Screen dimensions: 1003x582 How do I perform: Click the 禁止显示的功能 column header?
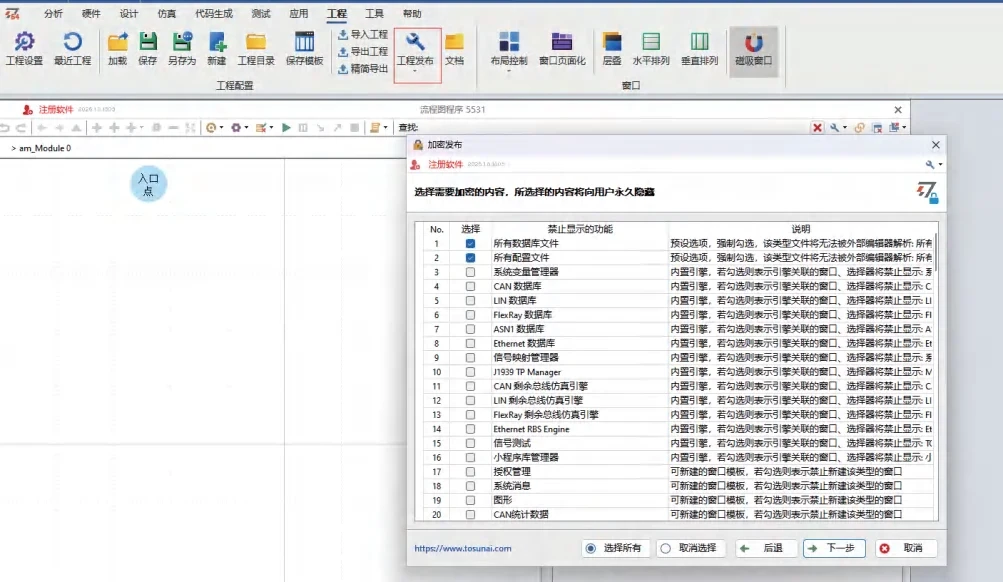580,229
